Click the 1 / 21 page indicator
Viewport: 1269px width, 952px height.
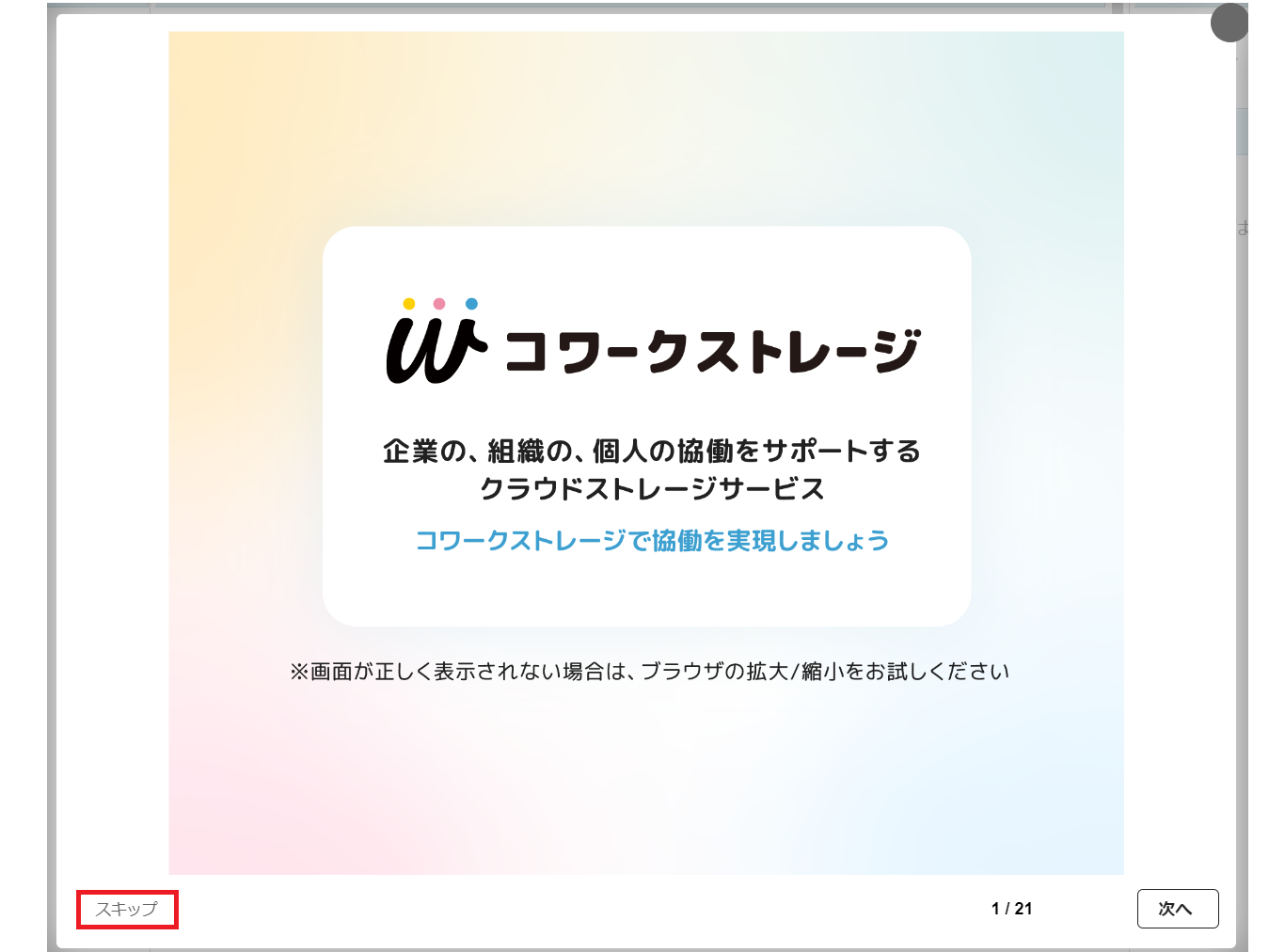click(x=1011, y=909)
